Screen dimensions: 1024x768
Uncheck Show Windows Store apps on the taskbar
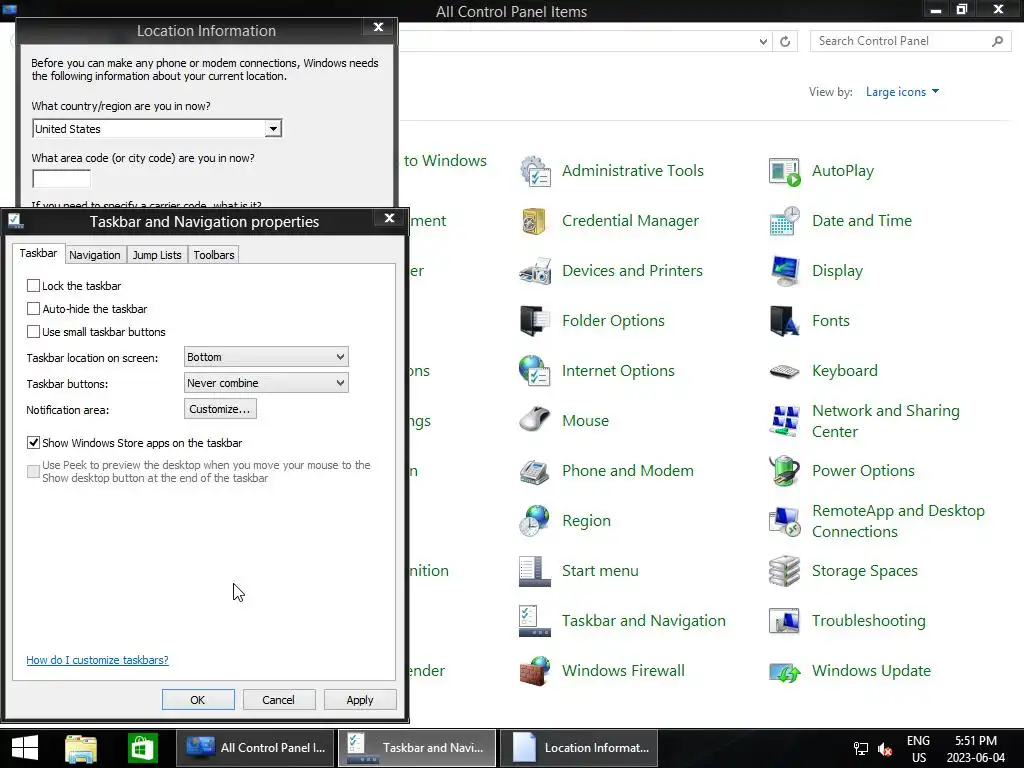(33, 442)
